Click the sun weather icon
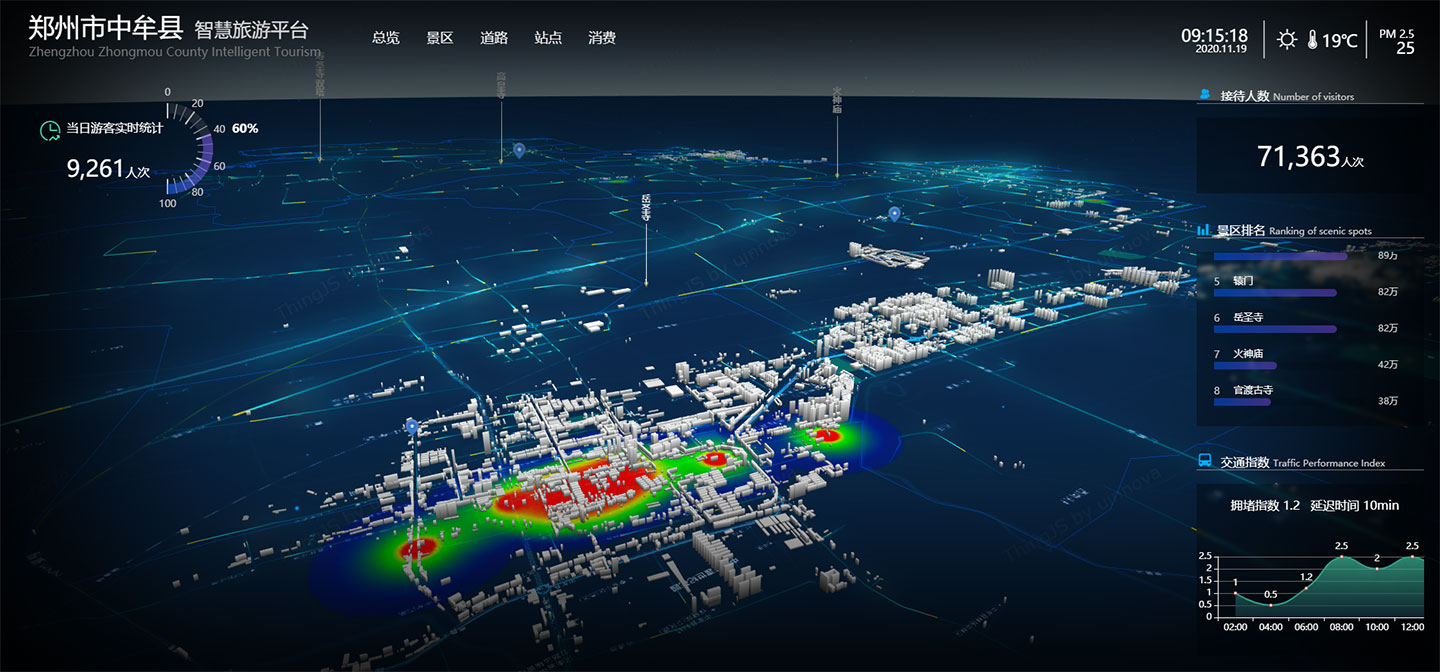Screen dimensions: 1440x672 click(1287, 40)
